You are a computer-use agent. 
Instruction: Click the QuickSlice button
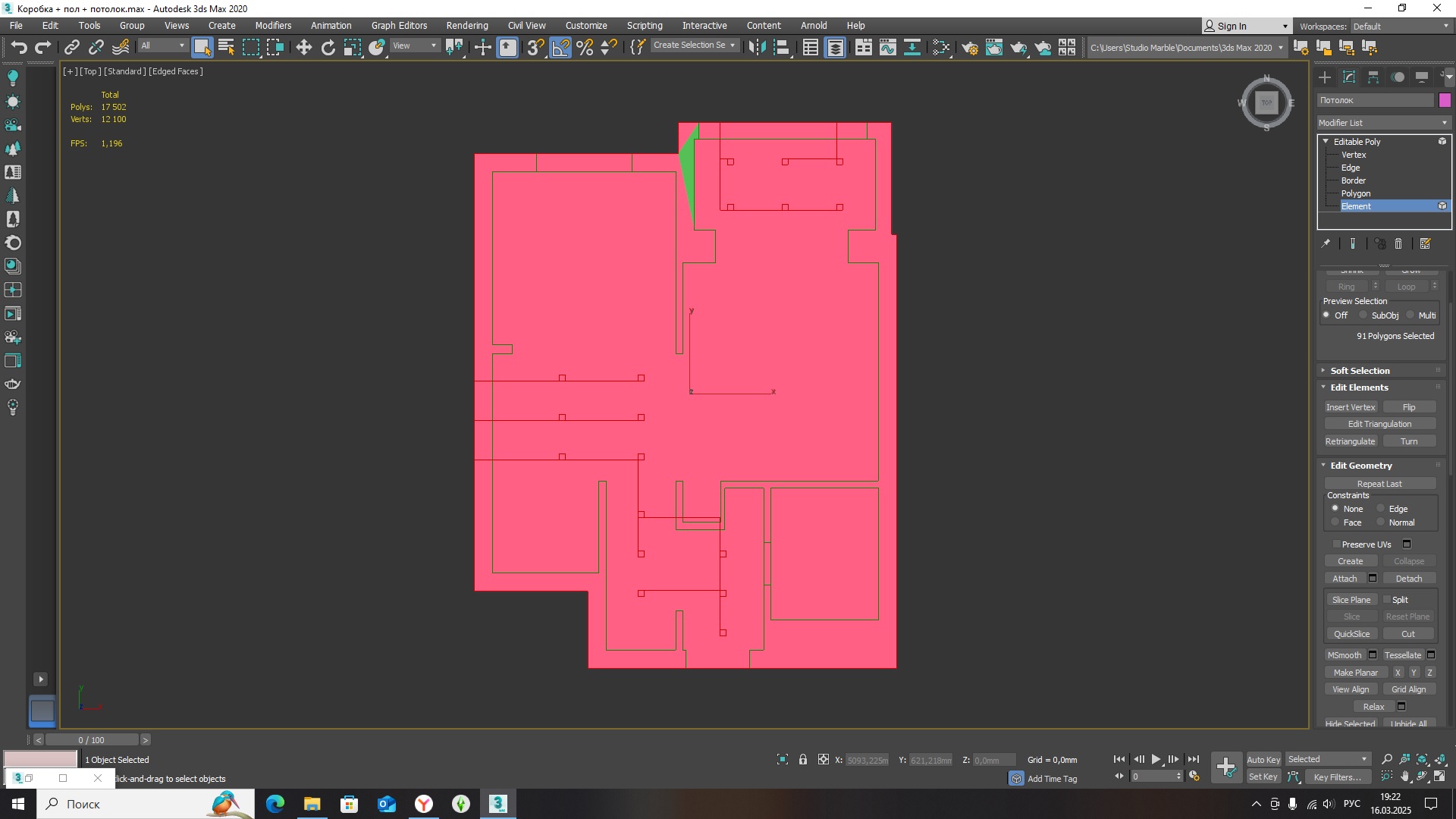click(x=1351, y=634)
